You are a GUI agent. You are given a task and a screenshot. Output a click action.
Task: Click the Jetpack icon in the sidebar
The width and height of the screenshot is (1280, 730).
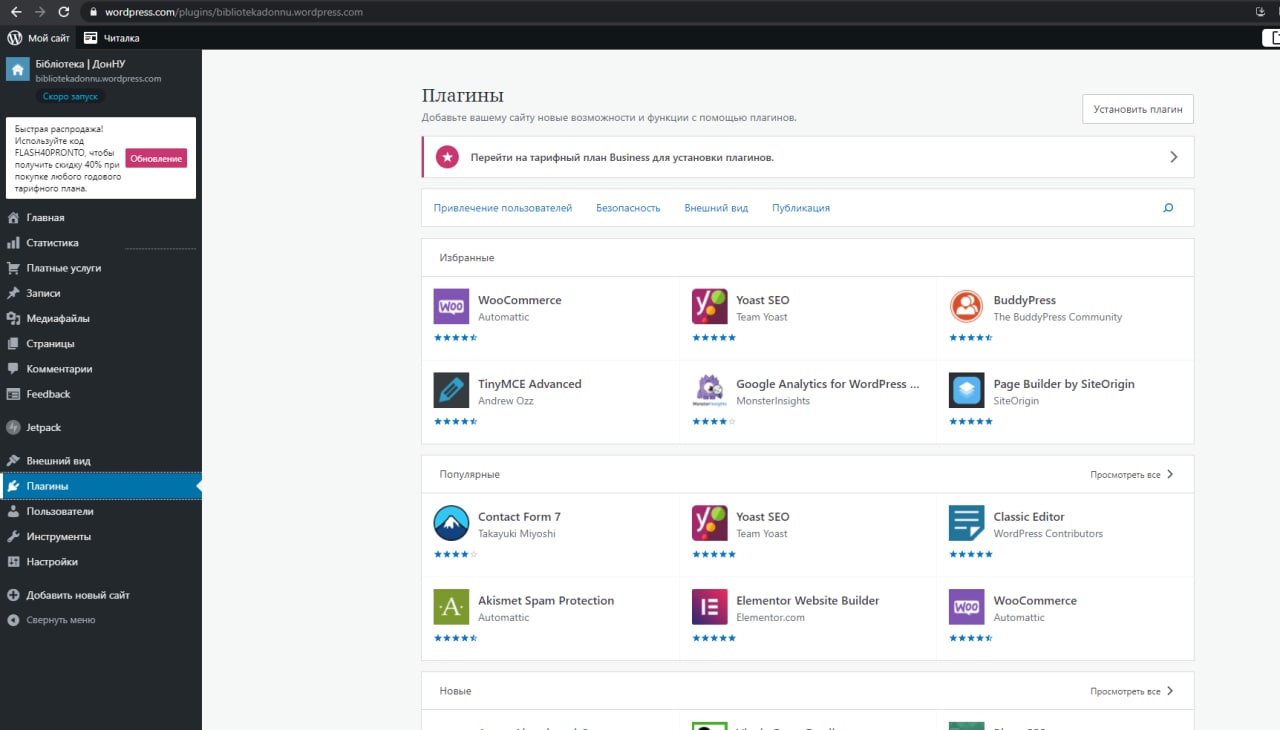point(13,427)
